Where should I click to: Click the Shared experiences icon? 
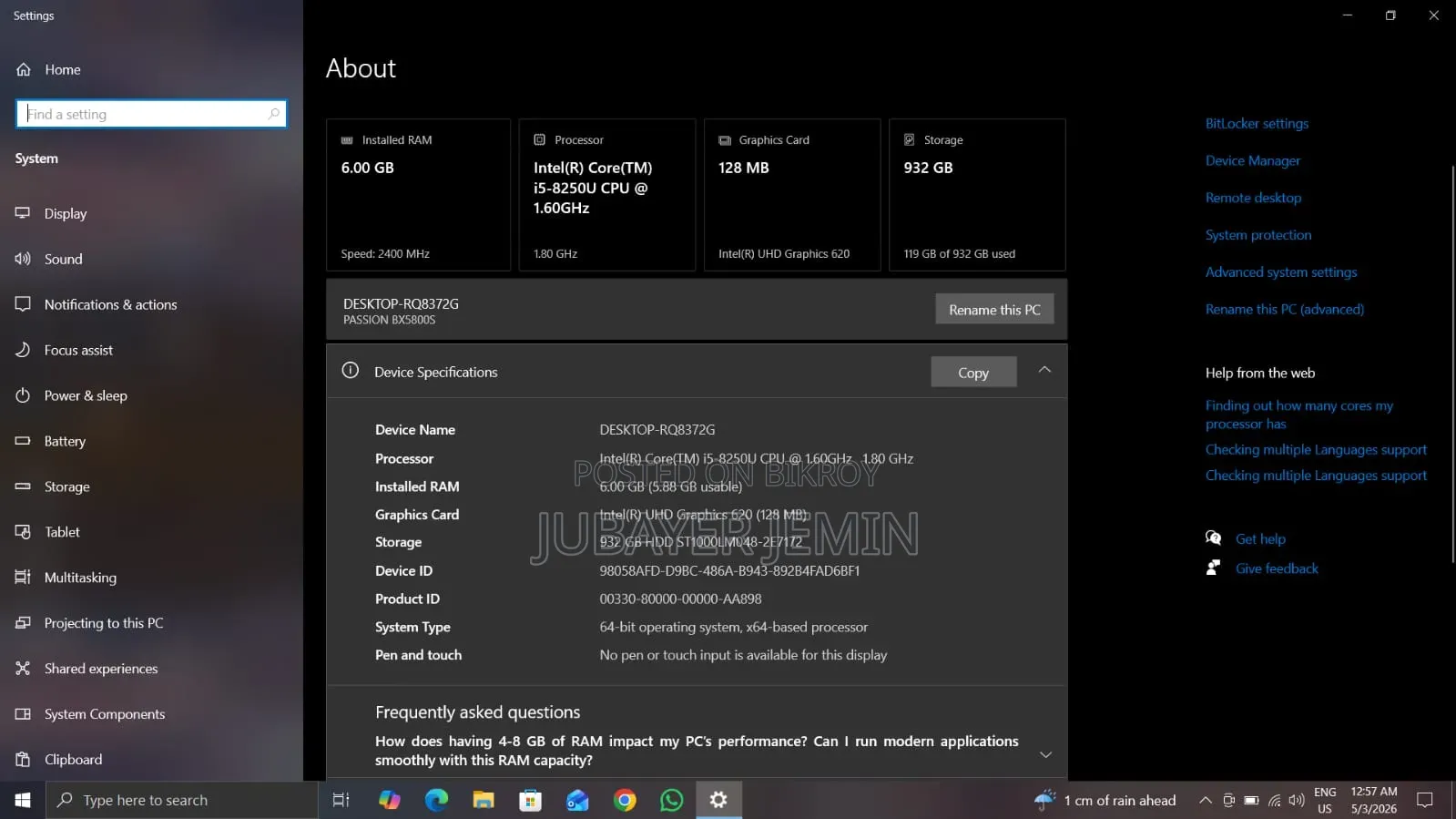(x=23, y=669)
